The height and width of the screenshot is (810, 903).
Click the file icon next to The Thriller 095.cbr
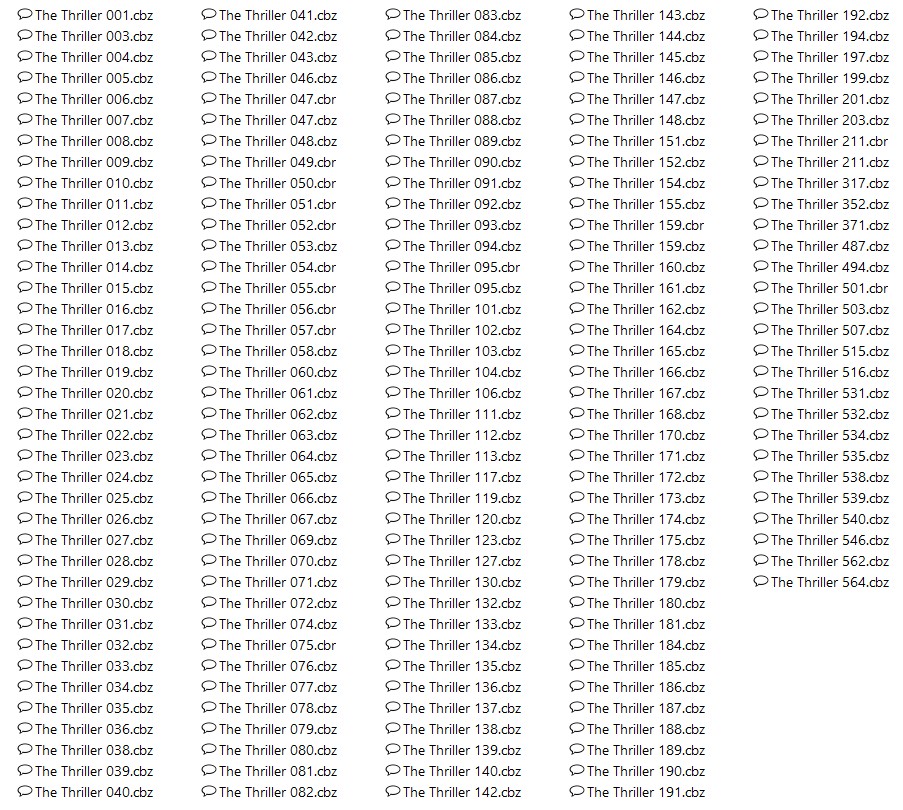coord(393,267)
